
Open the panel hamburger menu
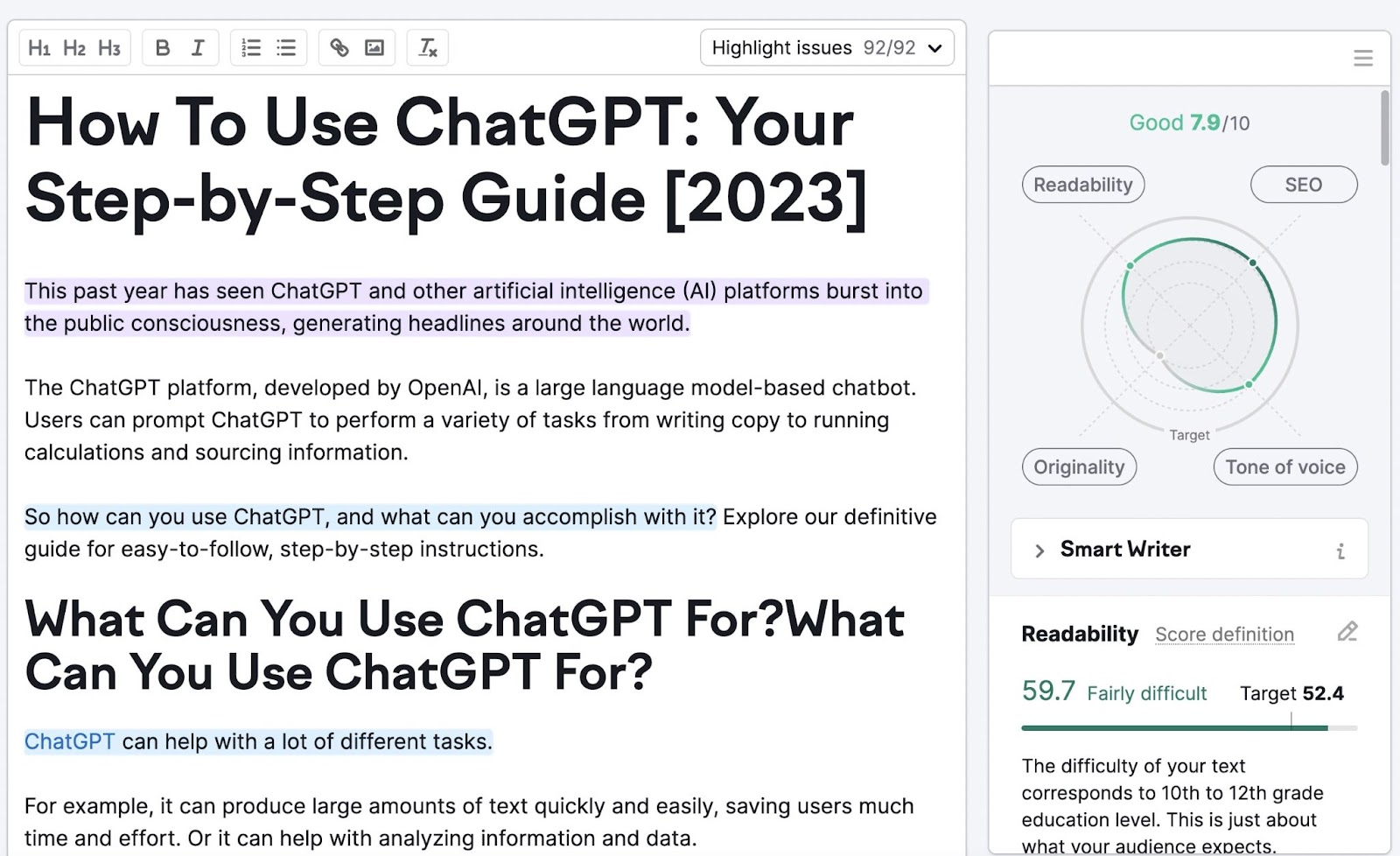pos(1362,58)
